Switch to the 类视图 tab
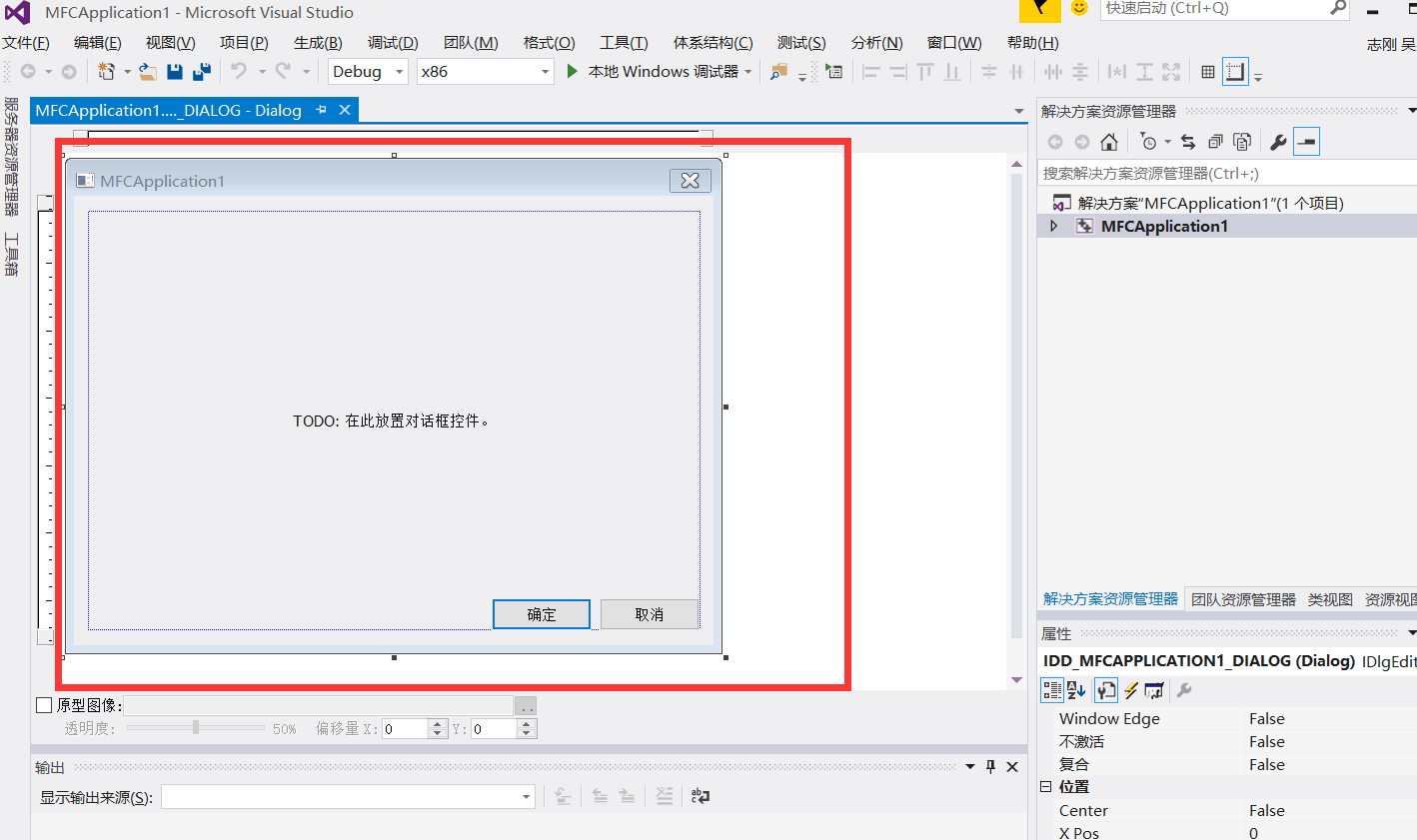The height and width of the screenshot is (840, 1417). [x=1330, y=599]
